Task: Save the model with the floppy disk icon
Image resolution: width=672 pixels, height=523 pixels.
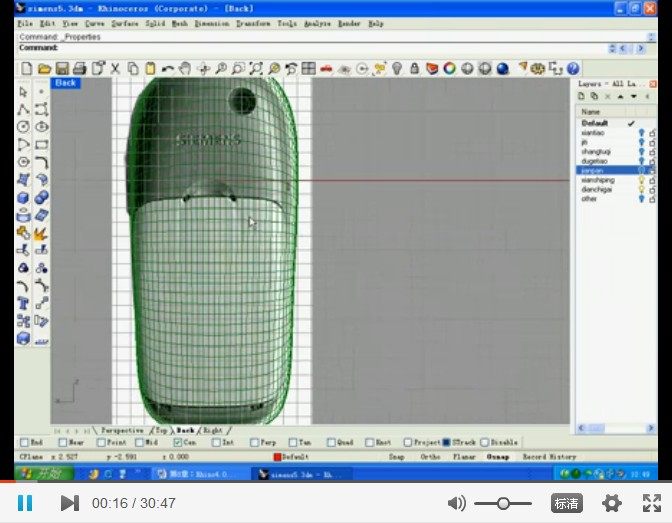Action: click(62, 69)
